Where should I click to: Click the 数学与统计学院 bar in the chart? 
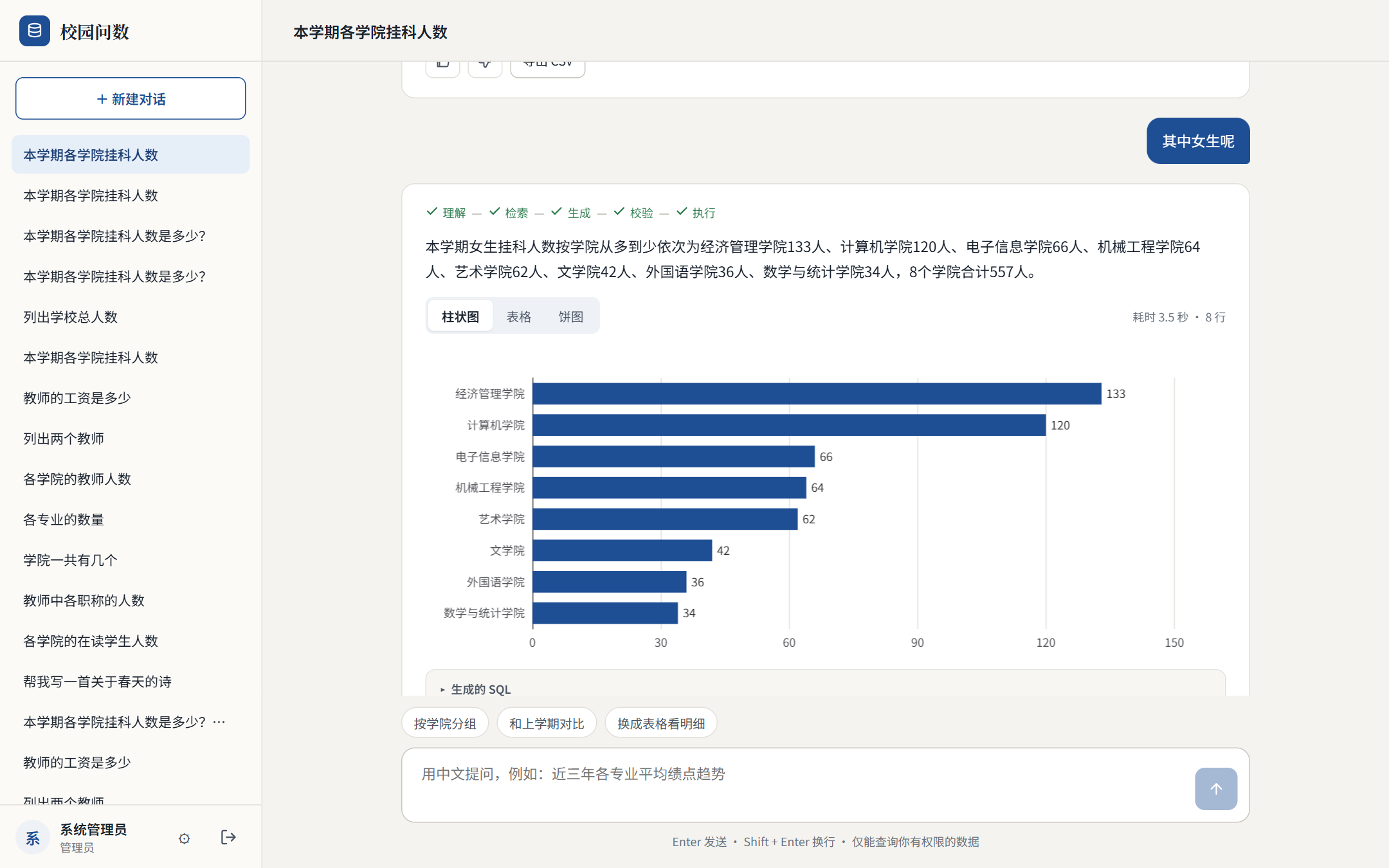605,613
